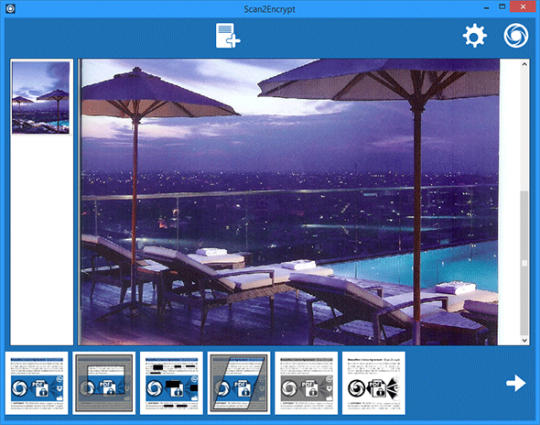
Task: Click the Scan2Encrypt app icon in title bar
Action: [x=10, y=9]
